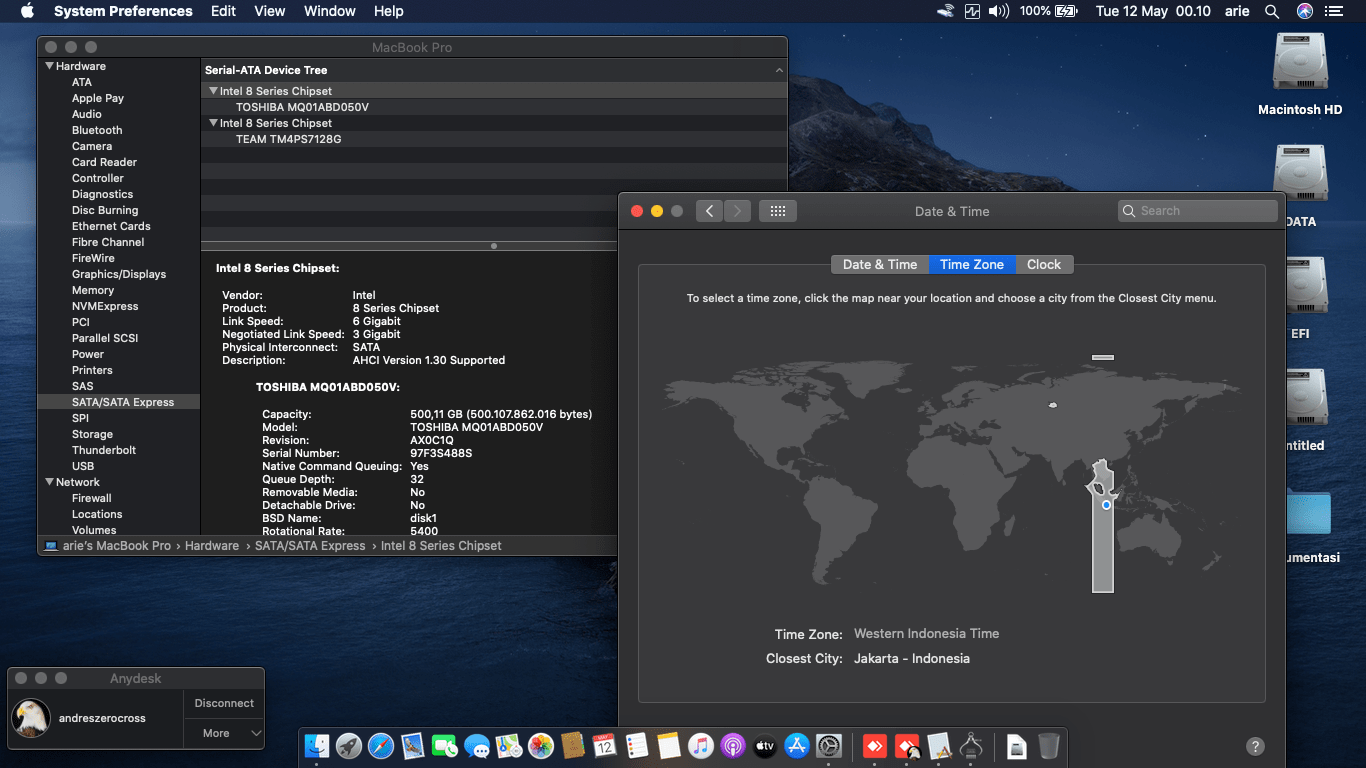This screenshot has height=768, width=1366.
Task: Click the battery status icon in menu bar
Action: 1066,11
